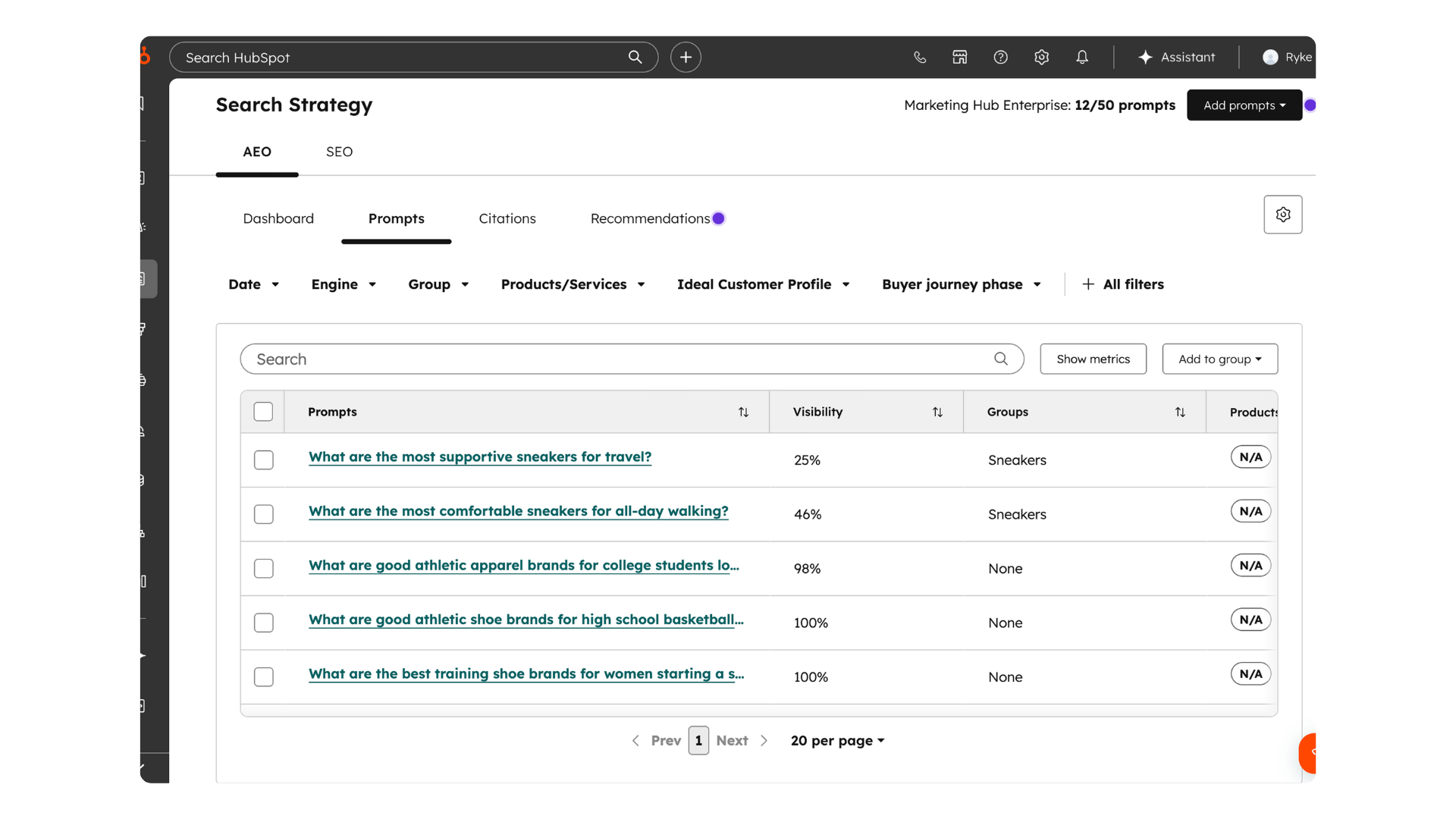Open the 20 per page dropdown
The image size is (1456, 819).
tap(837, 741)
